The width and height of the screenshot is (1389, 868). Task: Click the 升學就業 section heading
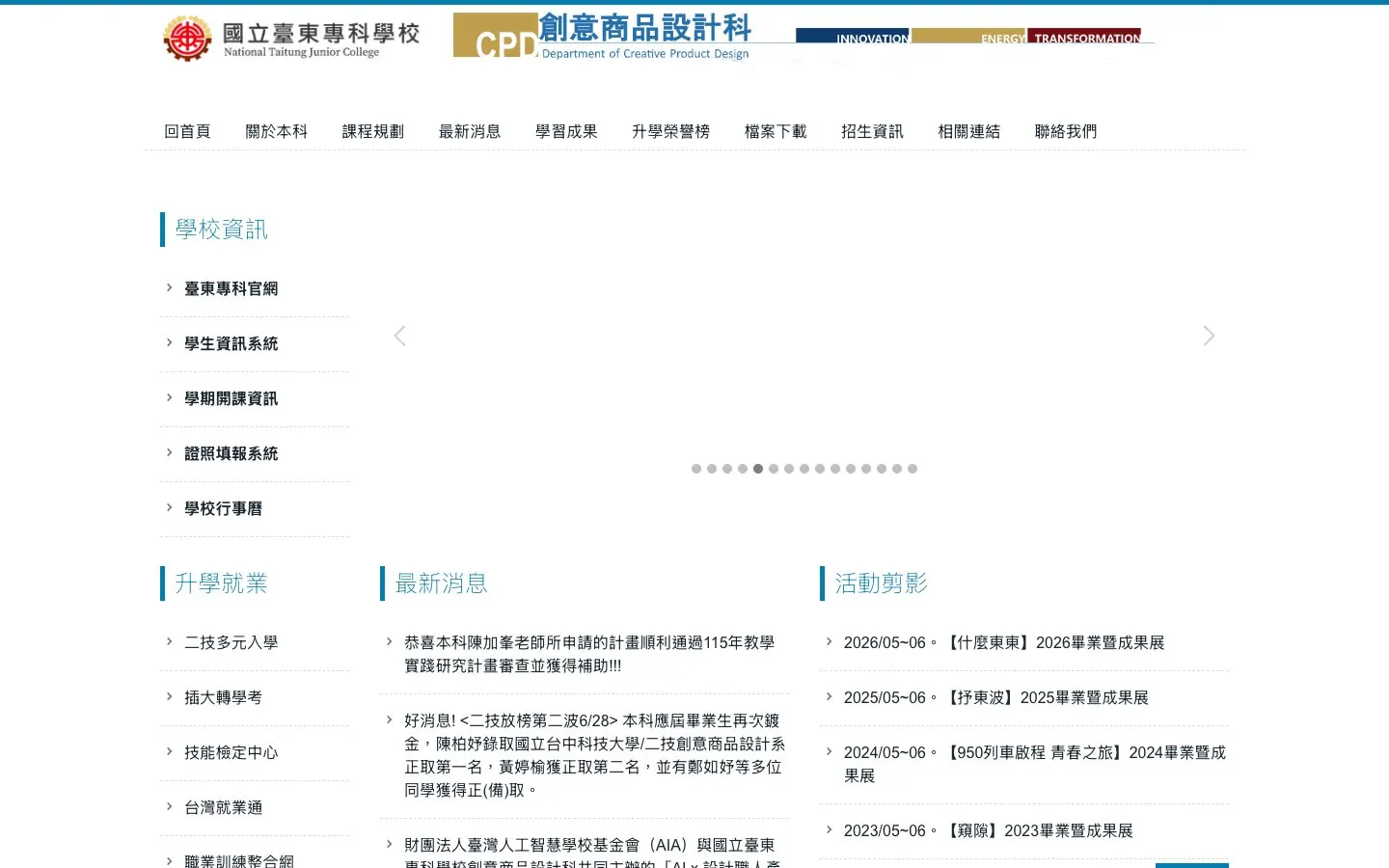coord(221,583)
